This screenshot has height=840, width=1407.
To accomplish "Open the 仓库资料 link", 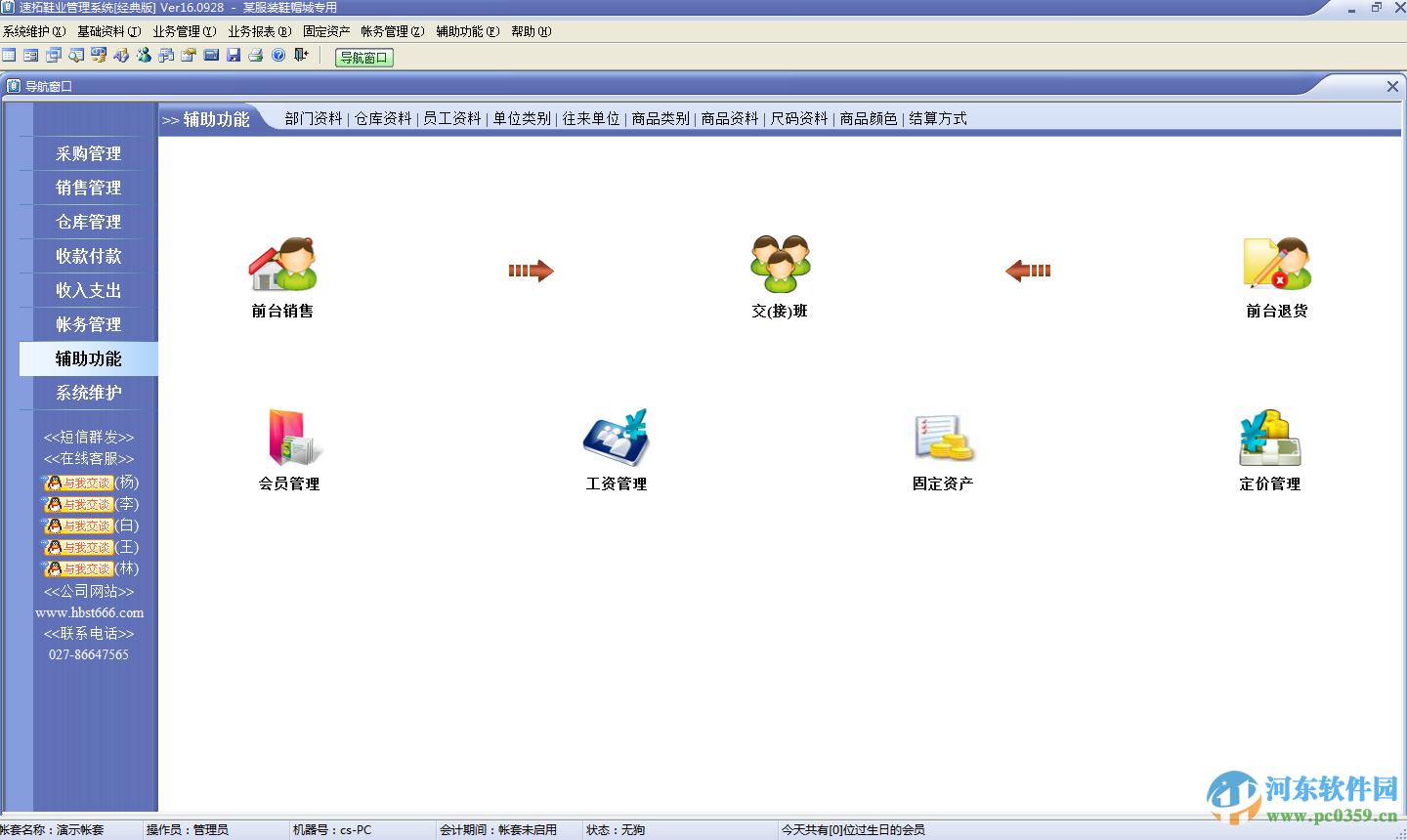I will pyautogui.click(x=383, y=118).
